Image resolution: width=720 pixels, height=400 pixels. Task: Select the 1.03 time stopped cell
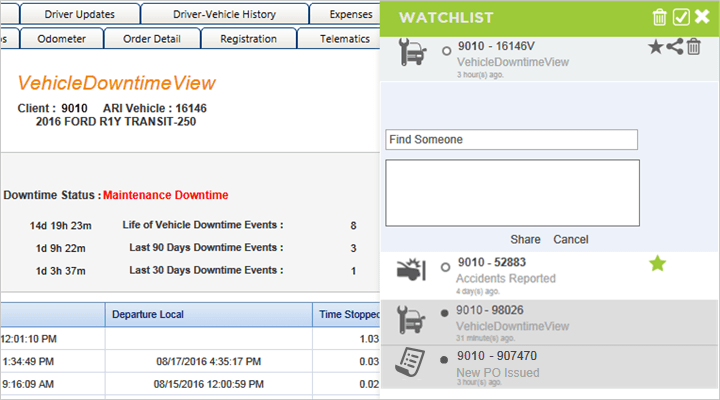coord(347,339)
